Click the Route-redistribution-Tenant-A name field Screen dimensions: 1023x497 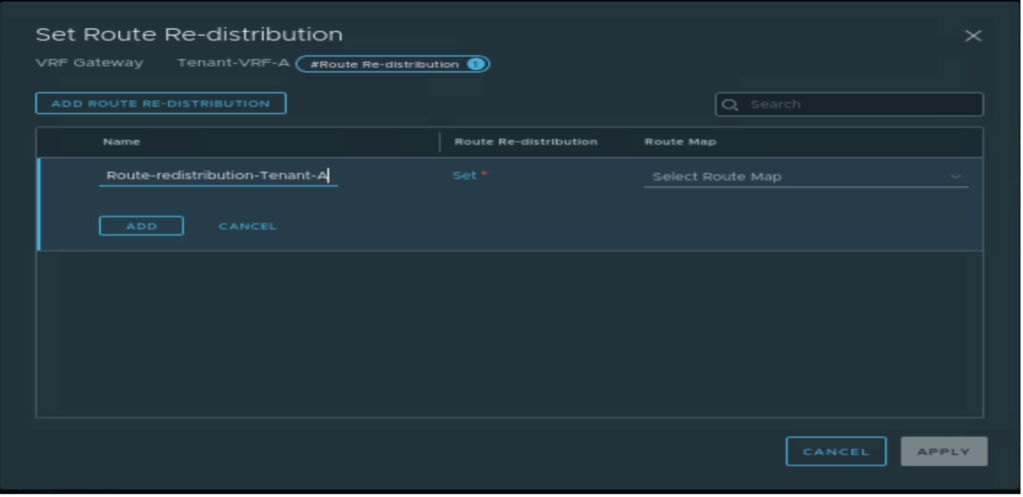218,176
